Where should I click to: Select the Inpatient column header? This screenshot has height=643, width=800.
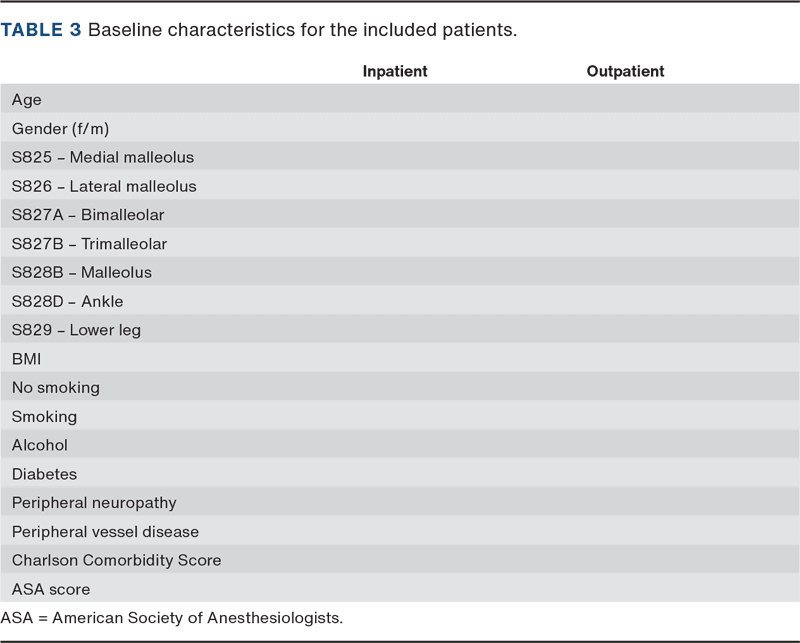point(395,72)
